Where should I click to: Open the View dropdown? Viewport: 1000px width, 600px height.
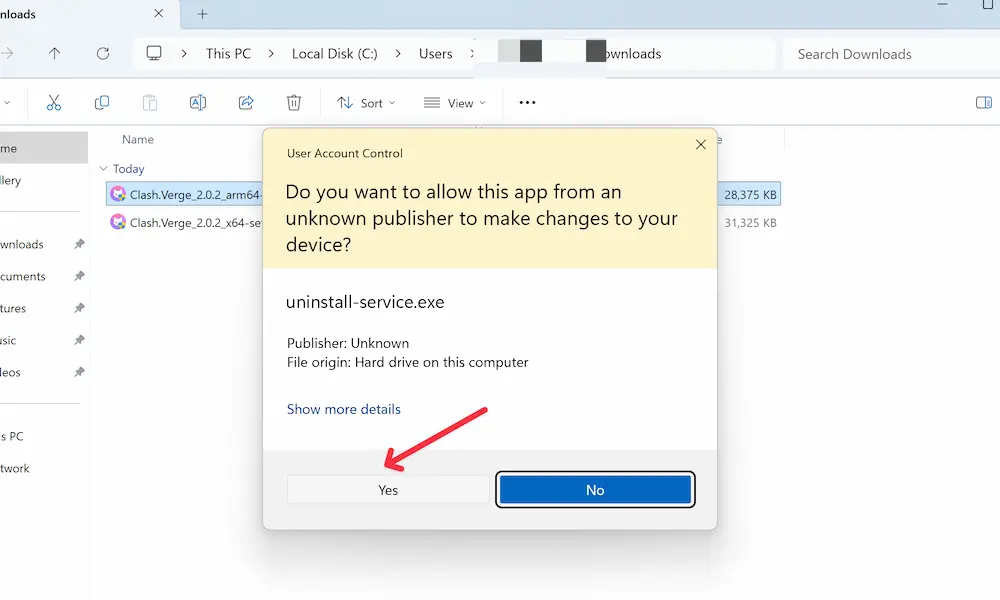pyautogui.click(x=454, y=103)
